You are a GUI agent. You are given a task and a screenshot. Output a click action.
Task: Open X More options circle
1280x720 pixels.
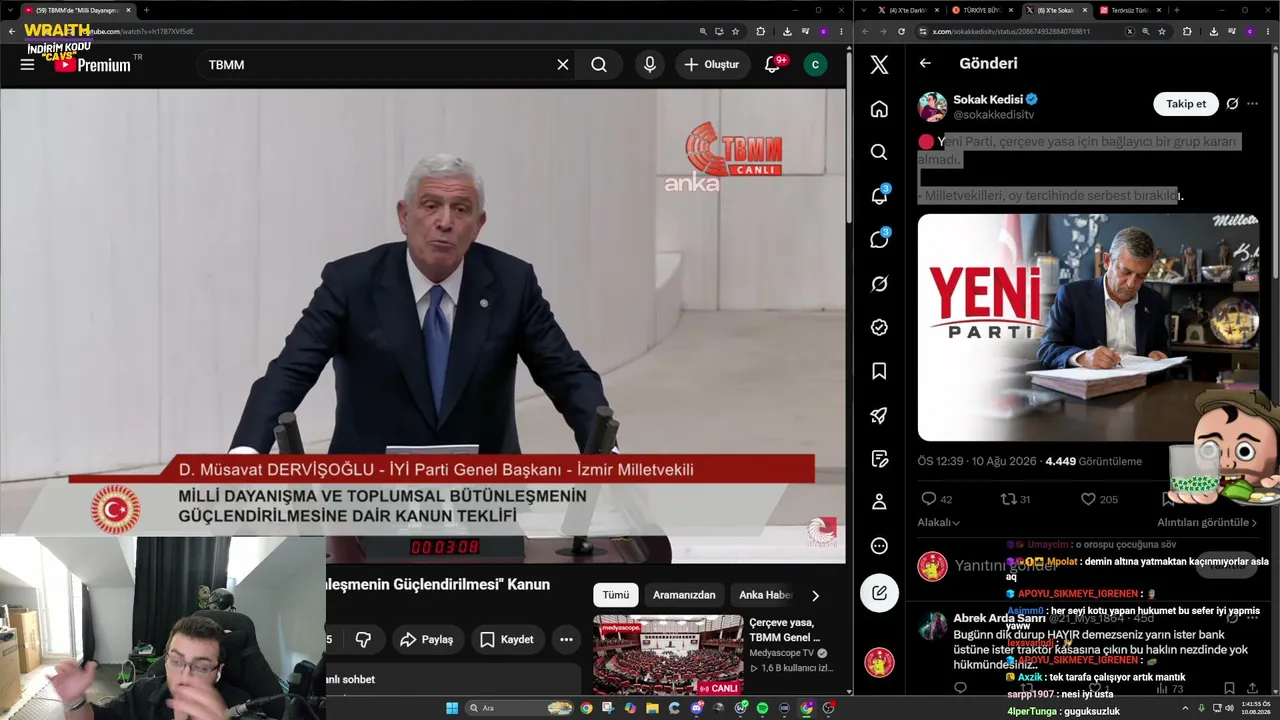pyautogui.click(x=879, y=546)
